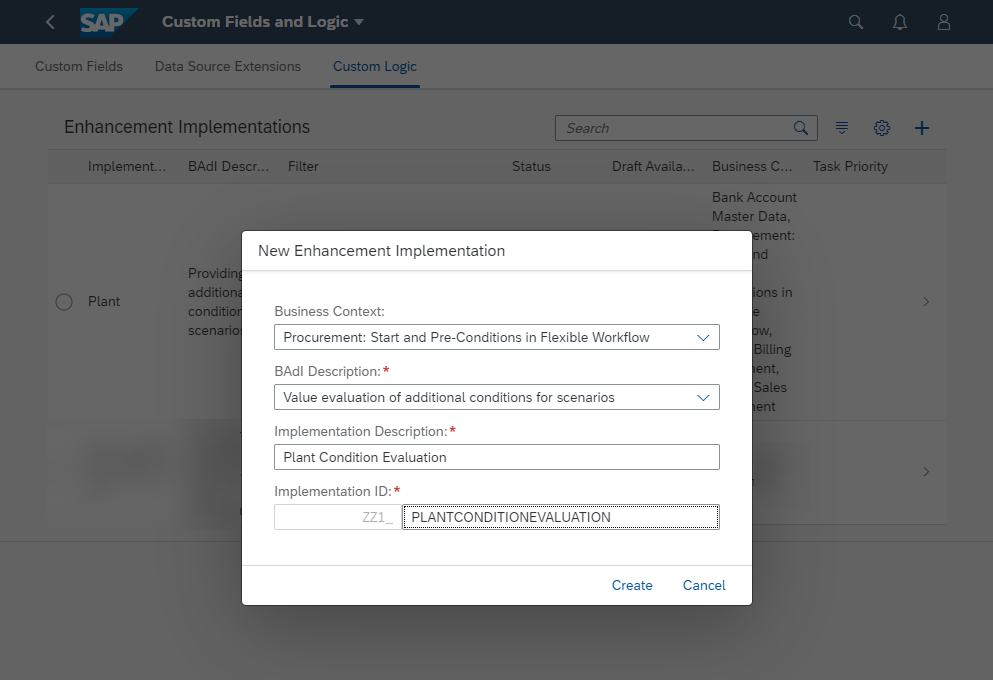
Task: Click the SAP logo
Action: (x=108, y=22)
